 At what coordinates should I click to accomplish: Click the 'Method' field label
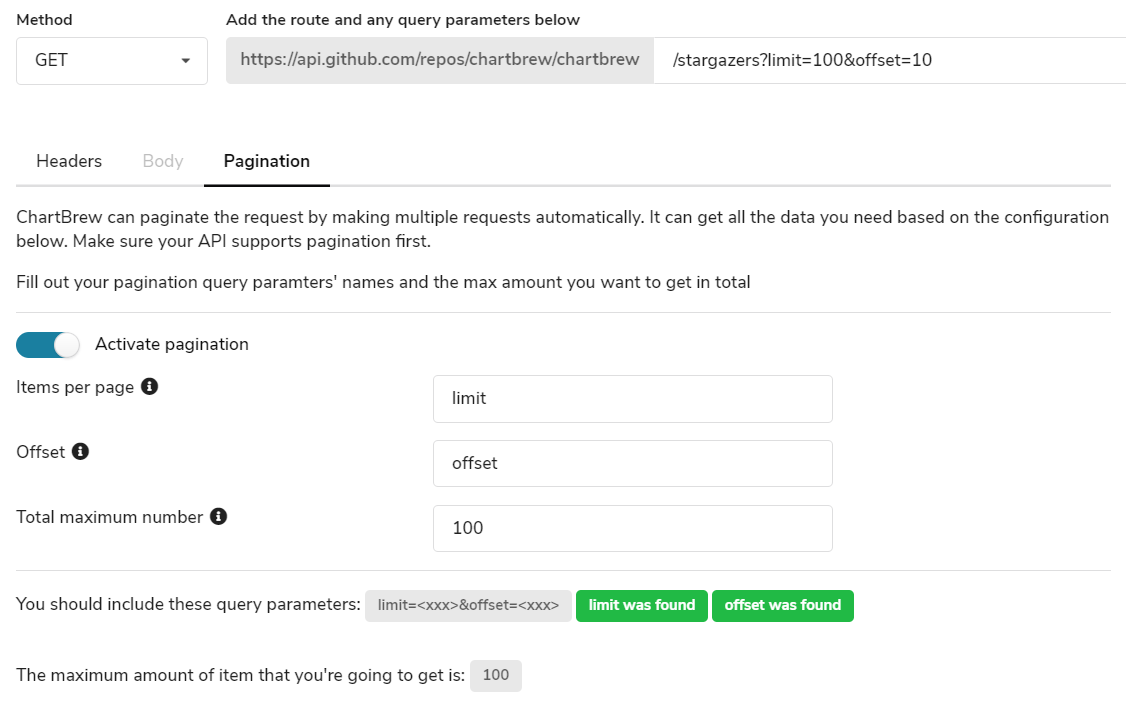[x=44, y=20]
